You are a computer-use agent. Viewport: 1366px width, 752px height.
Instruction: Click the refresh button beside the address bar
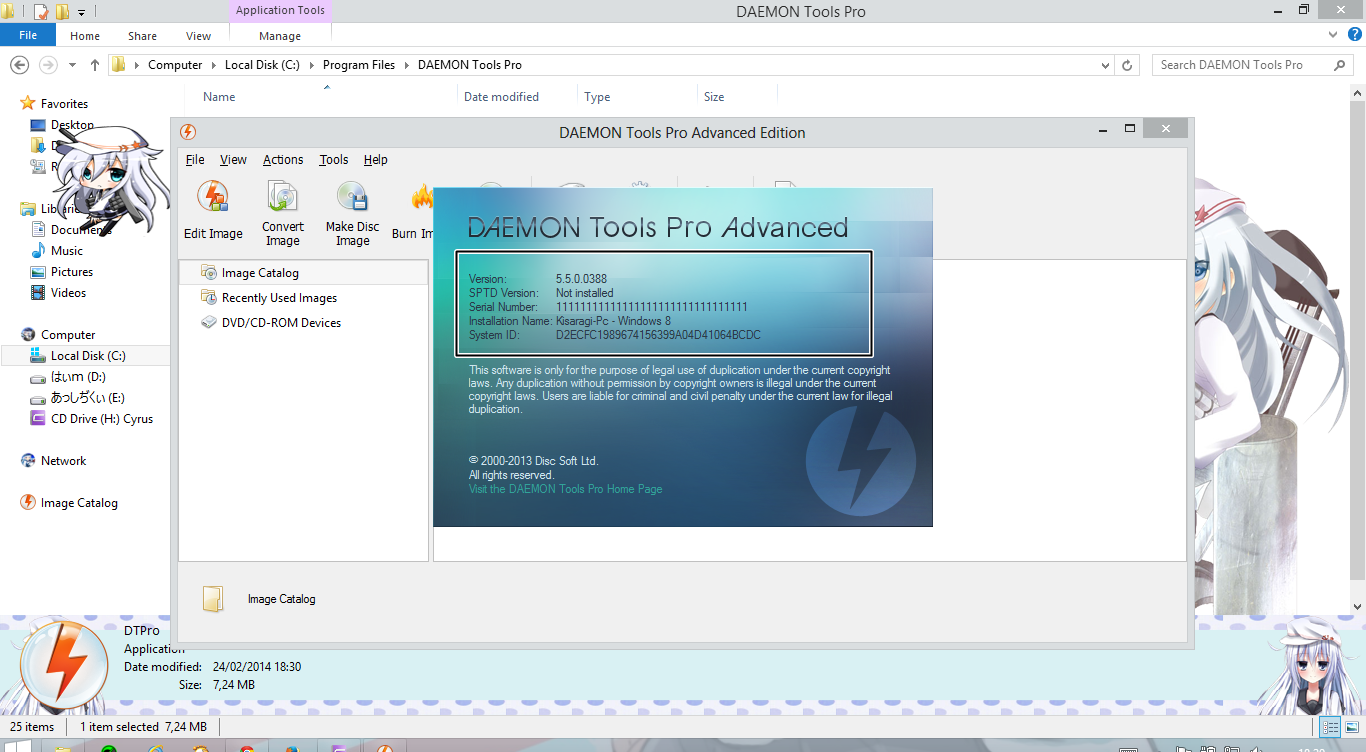click(x=1128, y=64)
